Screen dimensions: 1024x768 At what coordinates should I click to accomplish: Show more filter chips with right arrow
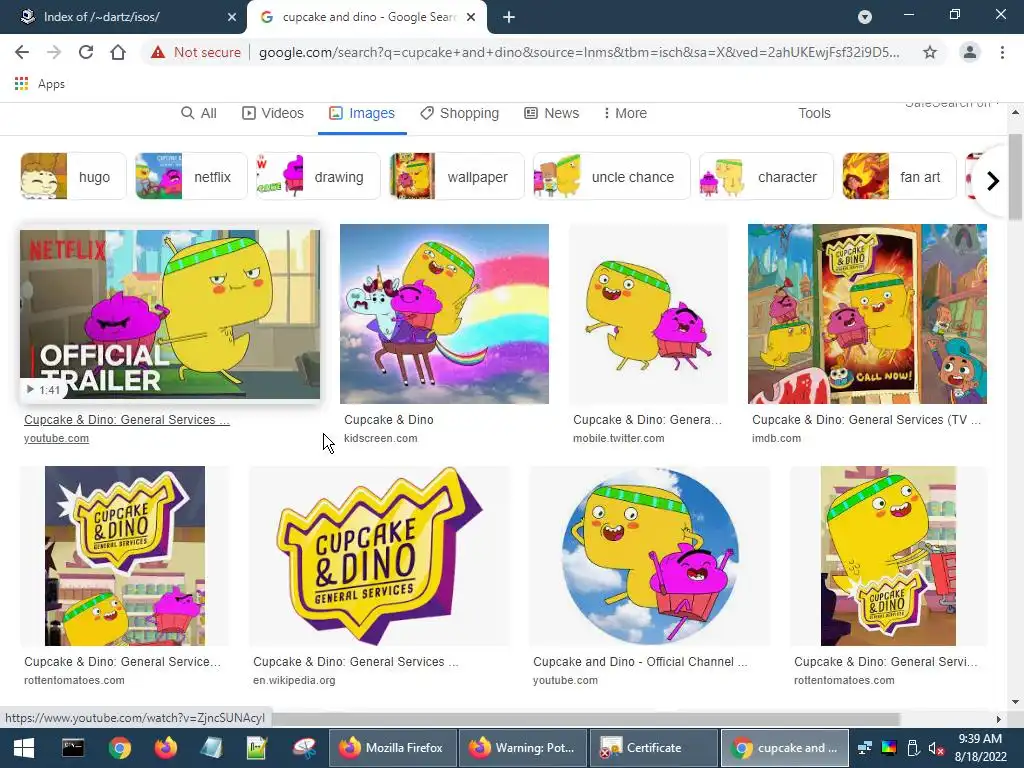click(x=993, y=180)
